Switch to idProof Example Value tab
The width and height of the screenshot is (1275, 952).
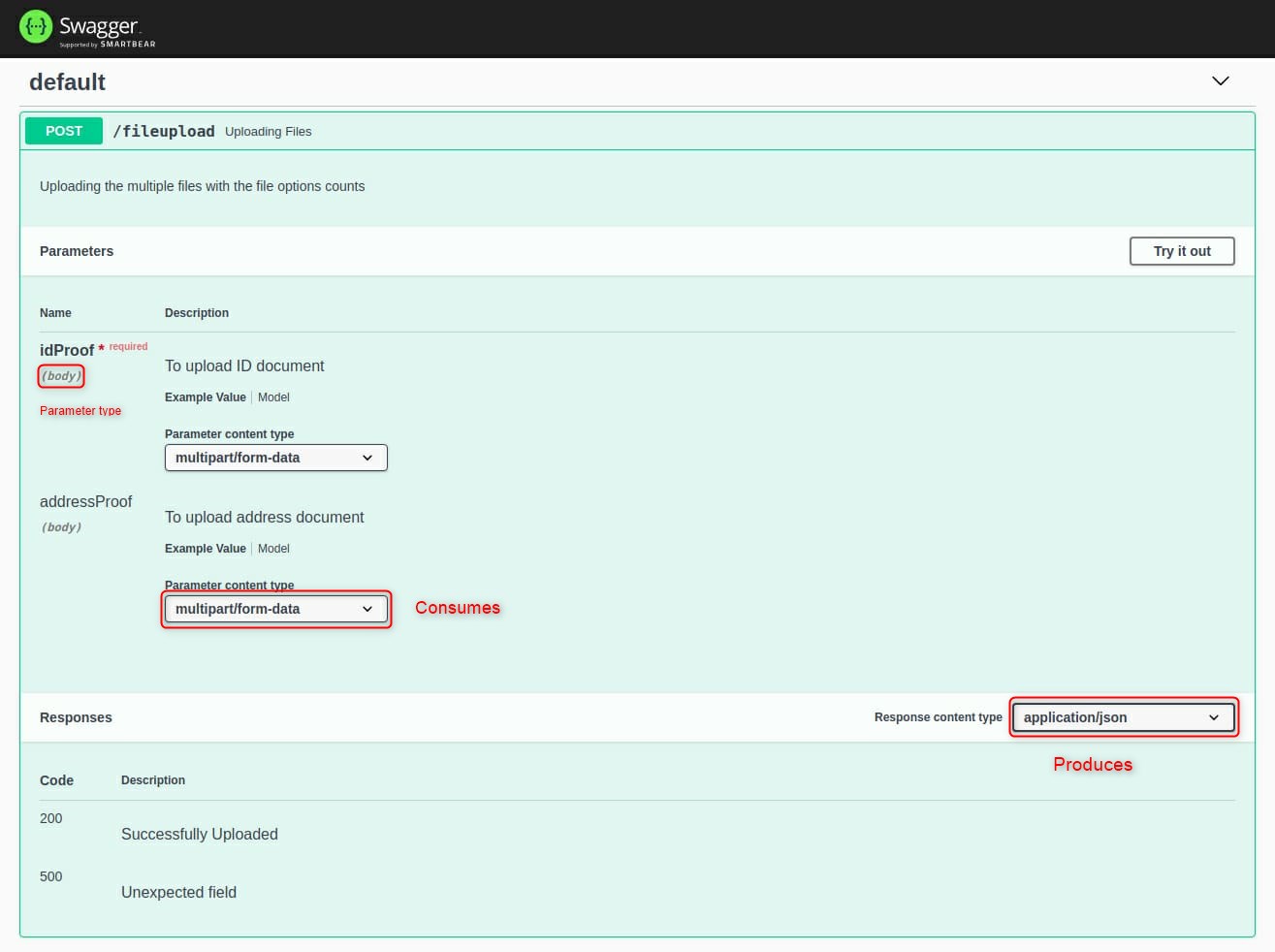click(x=206, y=397)
